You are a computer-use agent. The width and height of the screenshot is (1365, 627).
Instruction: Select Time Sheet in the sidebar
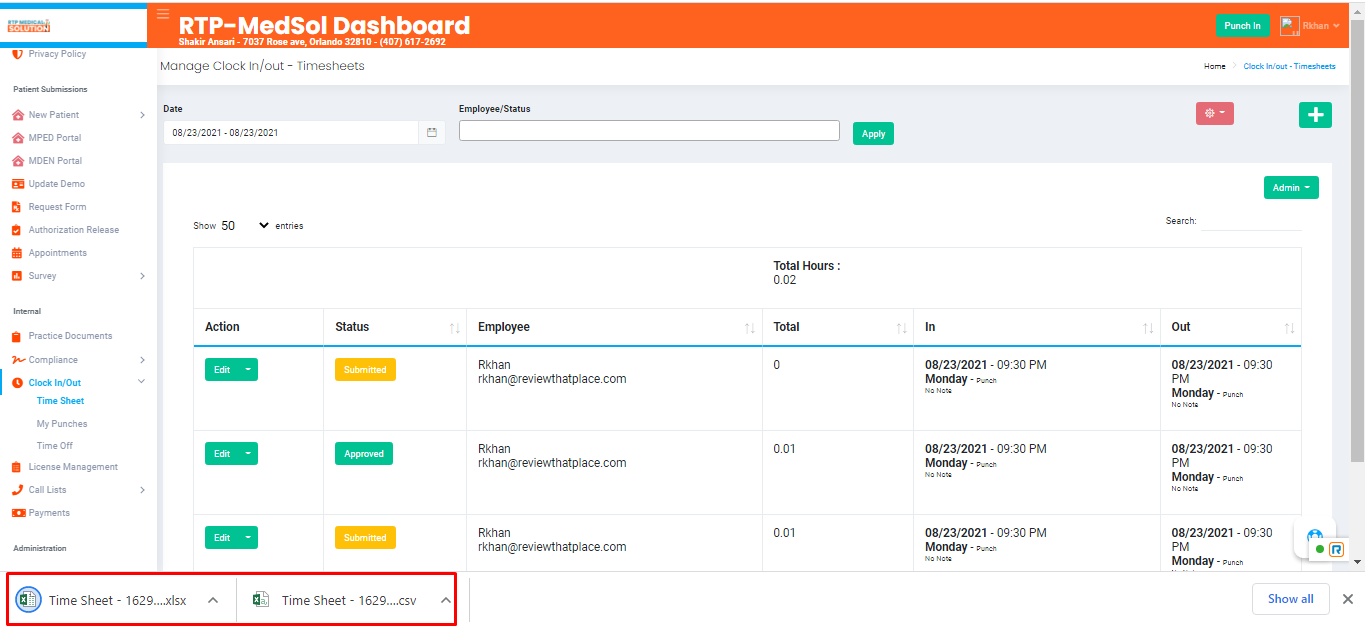(x=60, y=401)
